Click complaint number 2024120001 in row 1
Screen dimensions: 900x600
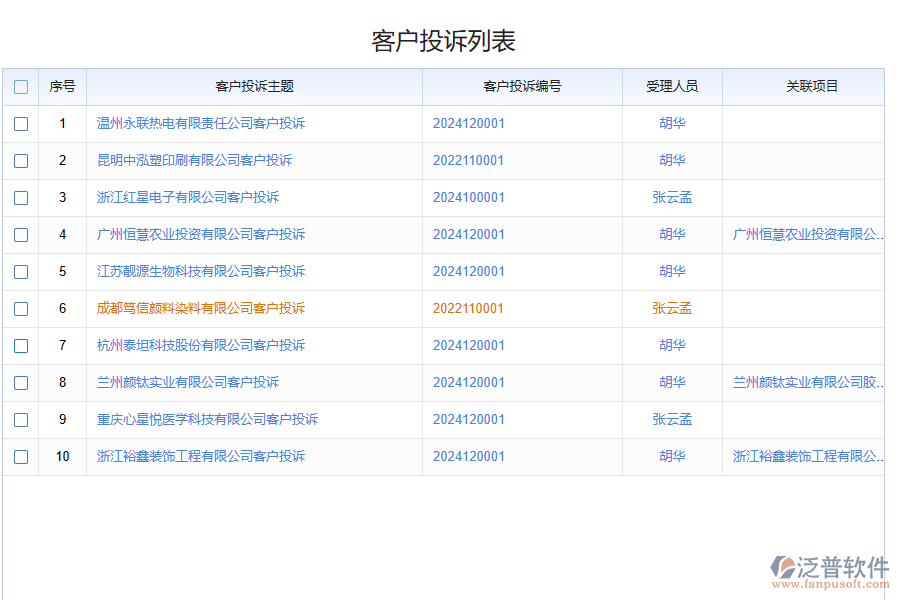click(470, 124)
